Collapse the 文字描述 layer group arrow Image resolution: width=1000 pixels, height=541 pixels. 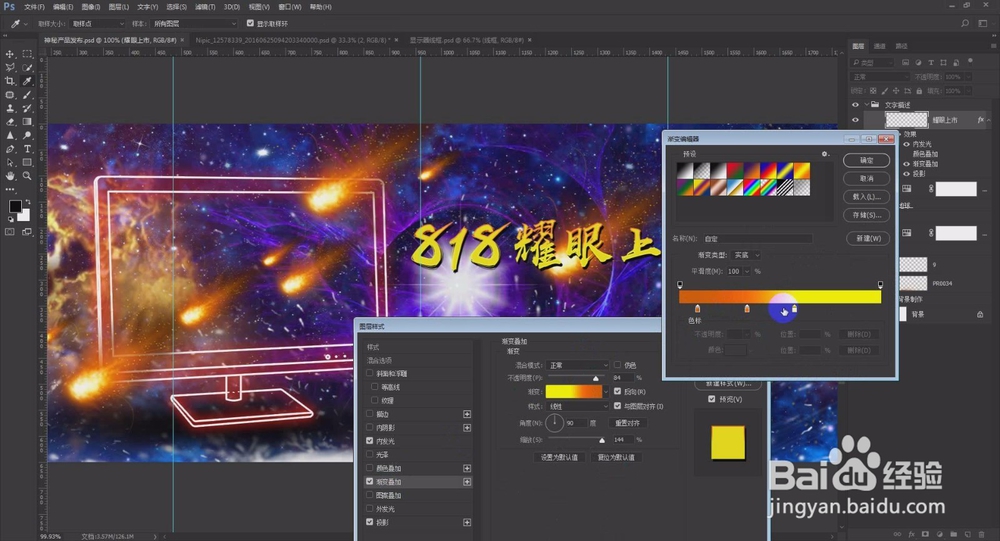(867, 105)
